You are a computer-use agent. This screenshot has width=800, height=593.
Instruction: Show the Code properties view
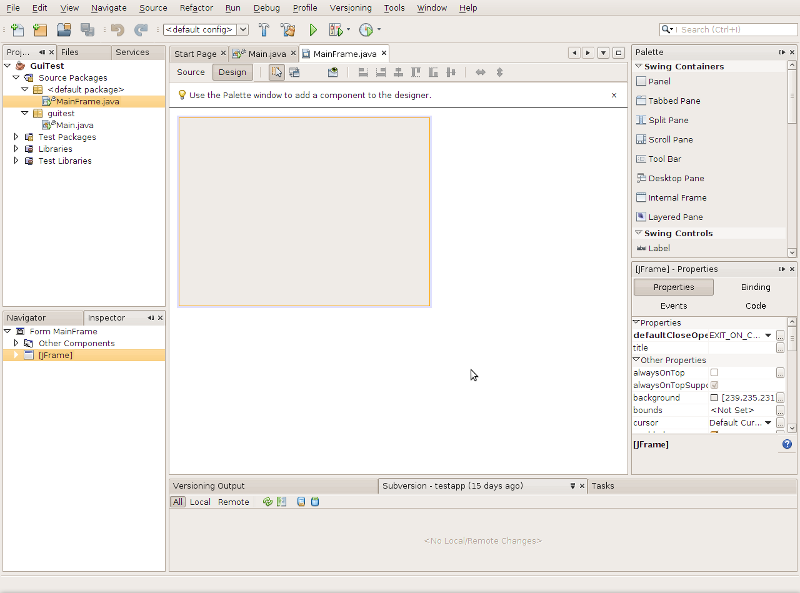[x=755, y=306]
